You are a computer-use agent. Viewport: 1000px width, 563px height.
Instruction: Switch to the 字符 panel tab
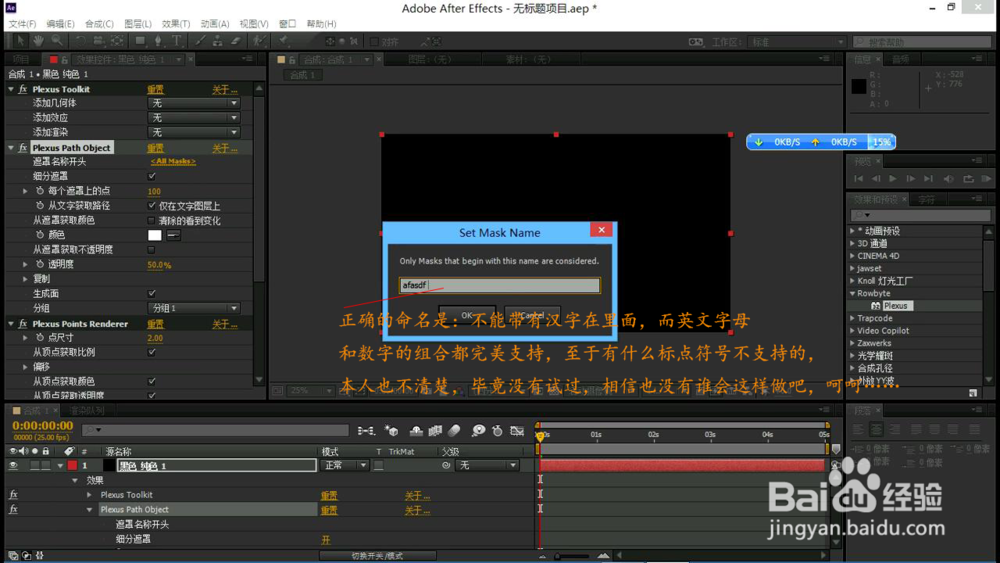point(926,200)
